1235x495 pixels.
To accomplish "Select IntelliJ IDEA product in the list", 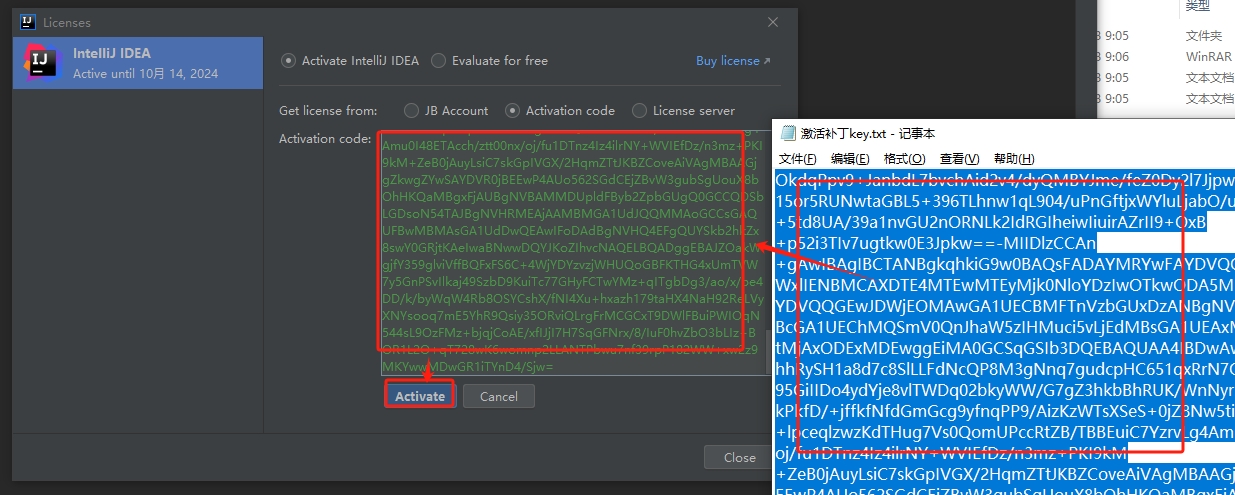I will coord(138,63).
